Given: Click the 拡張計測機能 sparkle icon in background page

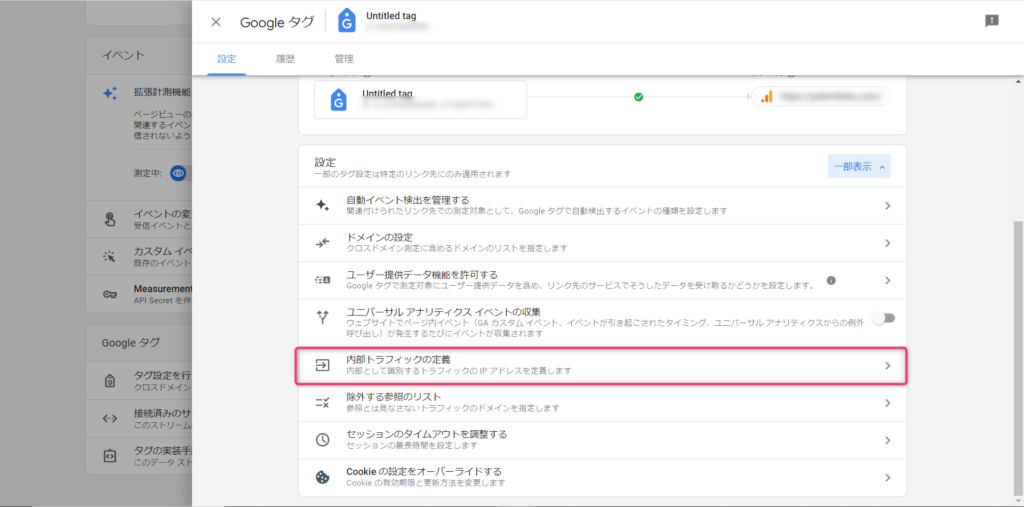Looking at the screenshot, I should click(x=110, y=93).
